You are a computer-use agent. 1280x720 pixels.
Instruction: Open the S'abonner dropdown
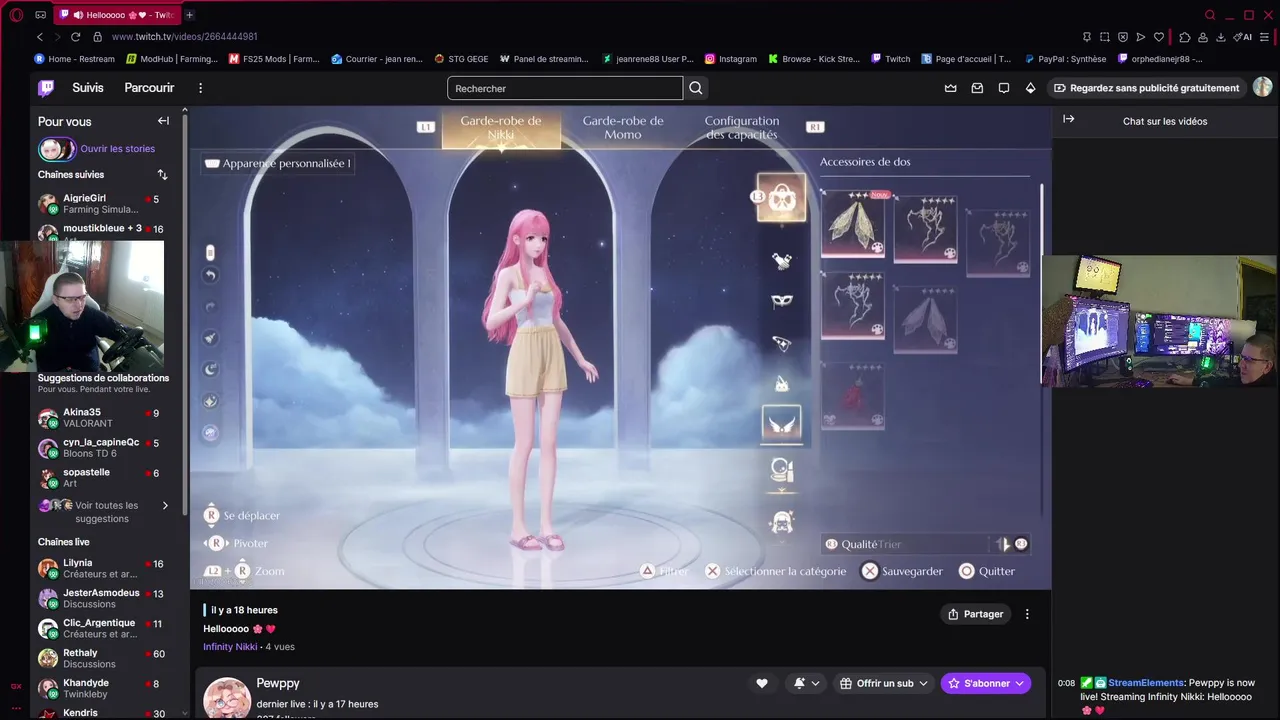click(x=986, y=683)
